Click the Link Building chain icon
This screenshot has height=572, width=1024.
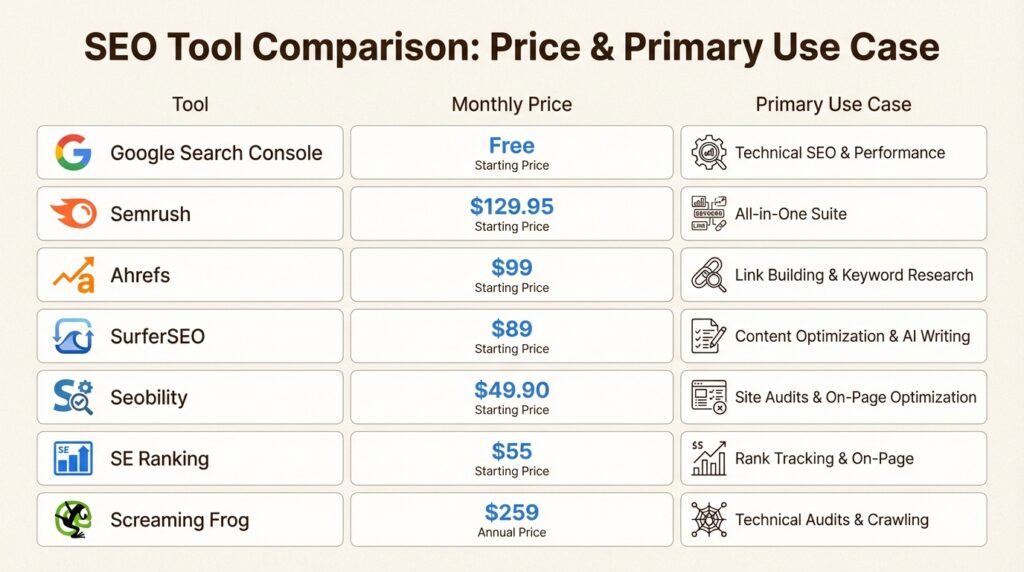click(709, 275)
